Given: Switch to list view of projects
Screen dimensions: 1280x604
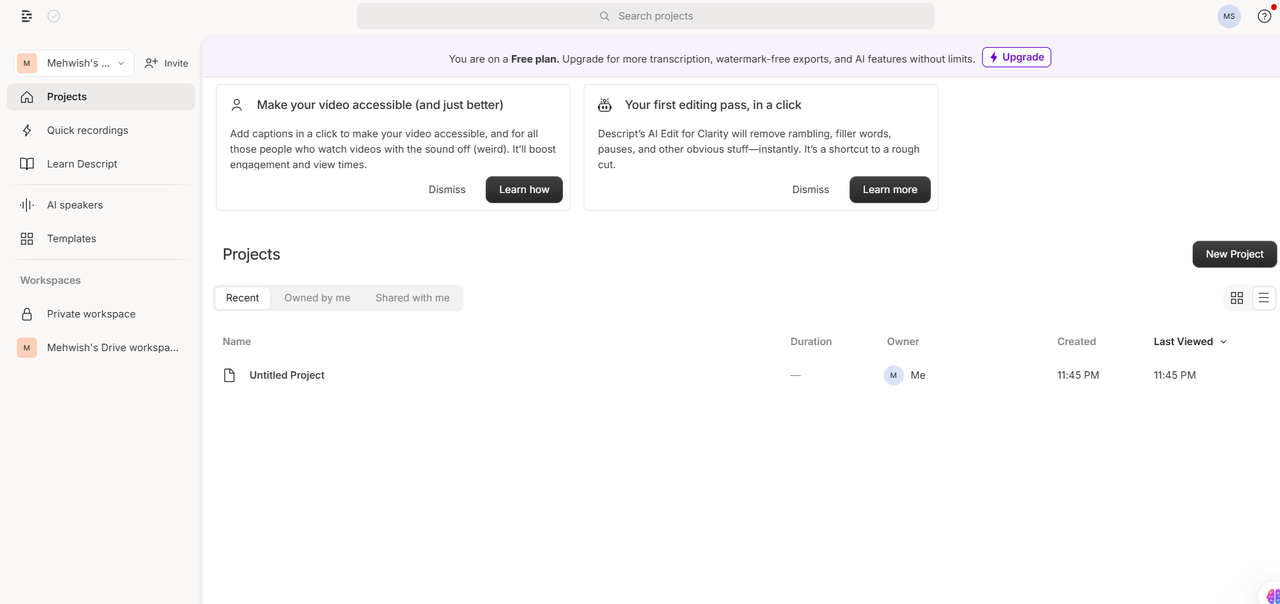Looking at the screenshot, I should pyautogui.click(x=1264, y=298).
